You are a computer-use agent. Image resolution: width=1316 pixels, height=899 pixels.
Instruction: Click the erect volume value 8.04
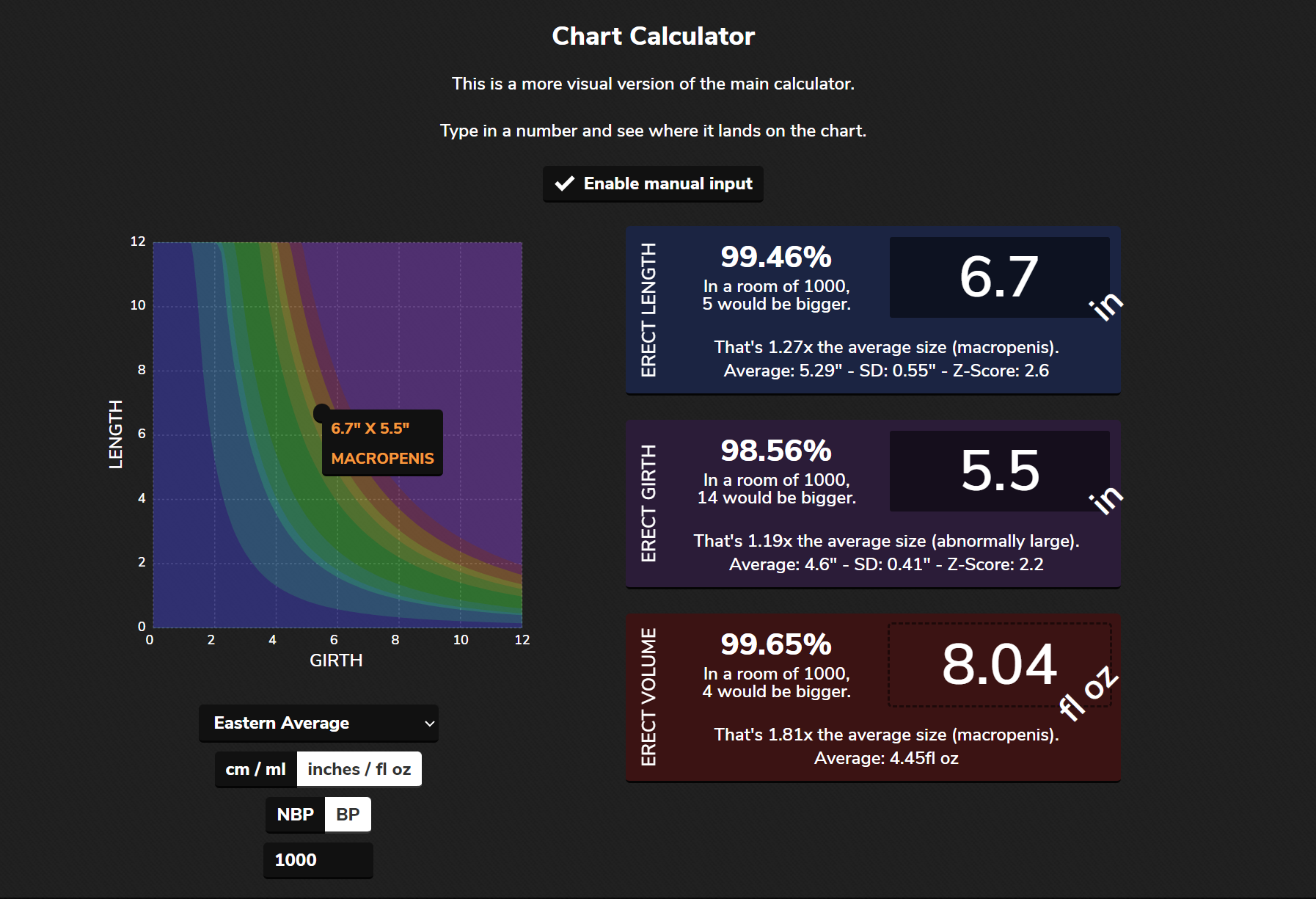click(x=999, y=665)
